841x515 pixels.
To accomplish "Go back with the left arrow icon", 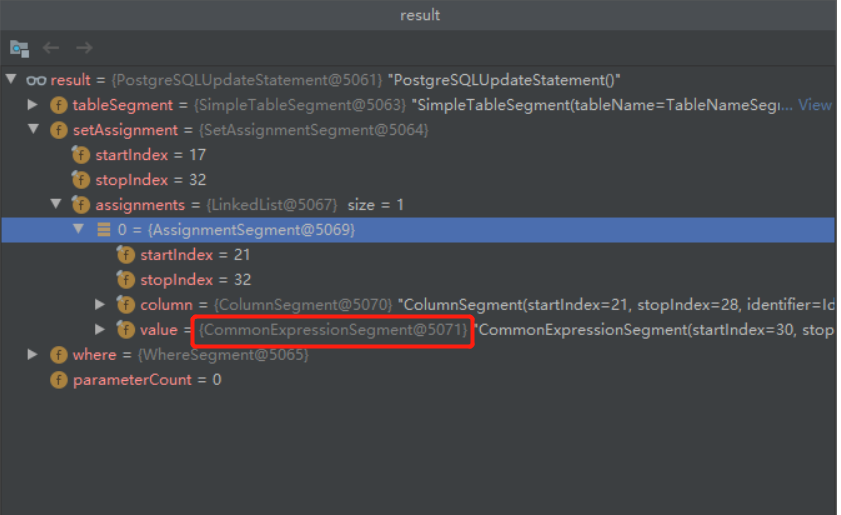I will click(51, 48).
